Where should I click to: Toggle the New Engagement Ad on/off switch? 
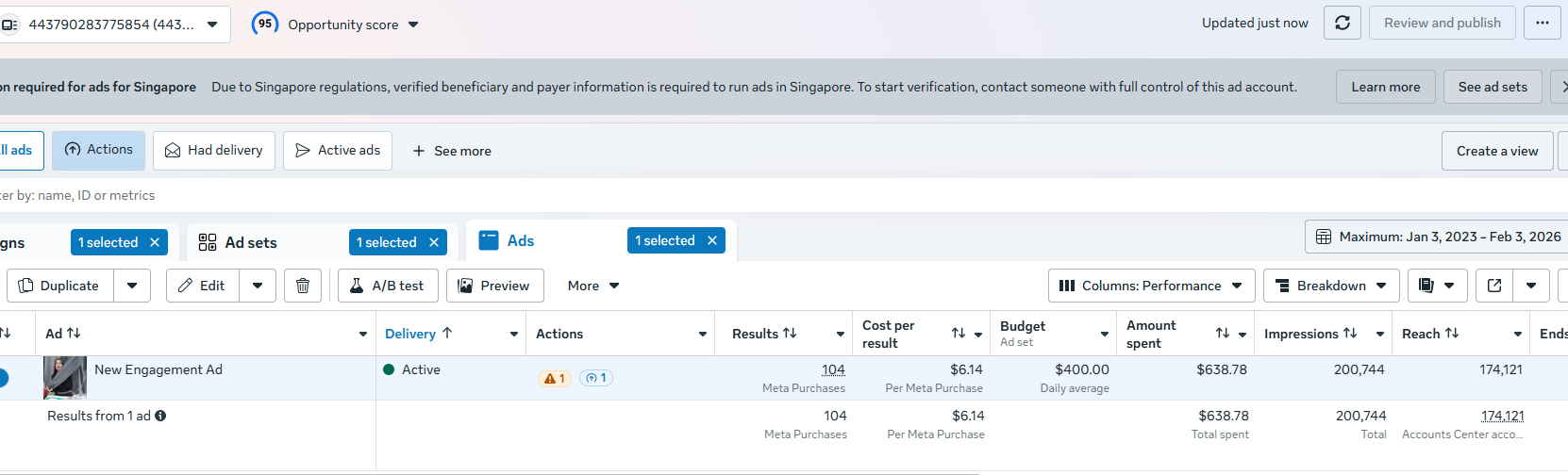[2, 378]
